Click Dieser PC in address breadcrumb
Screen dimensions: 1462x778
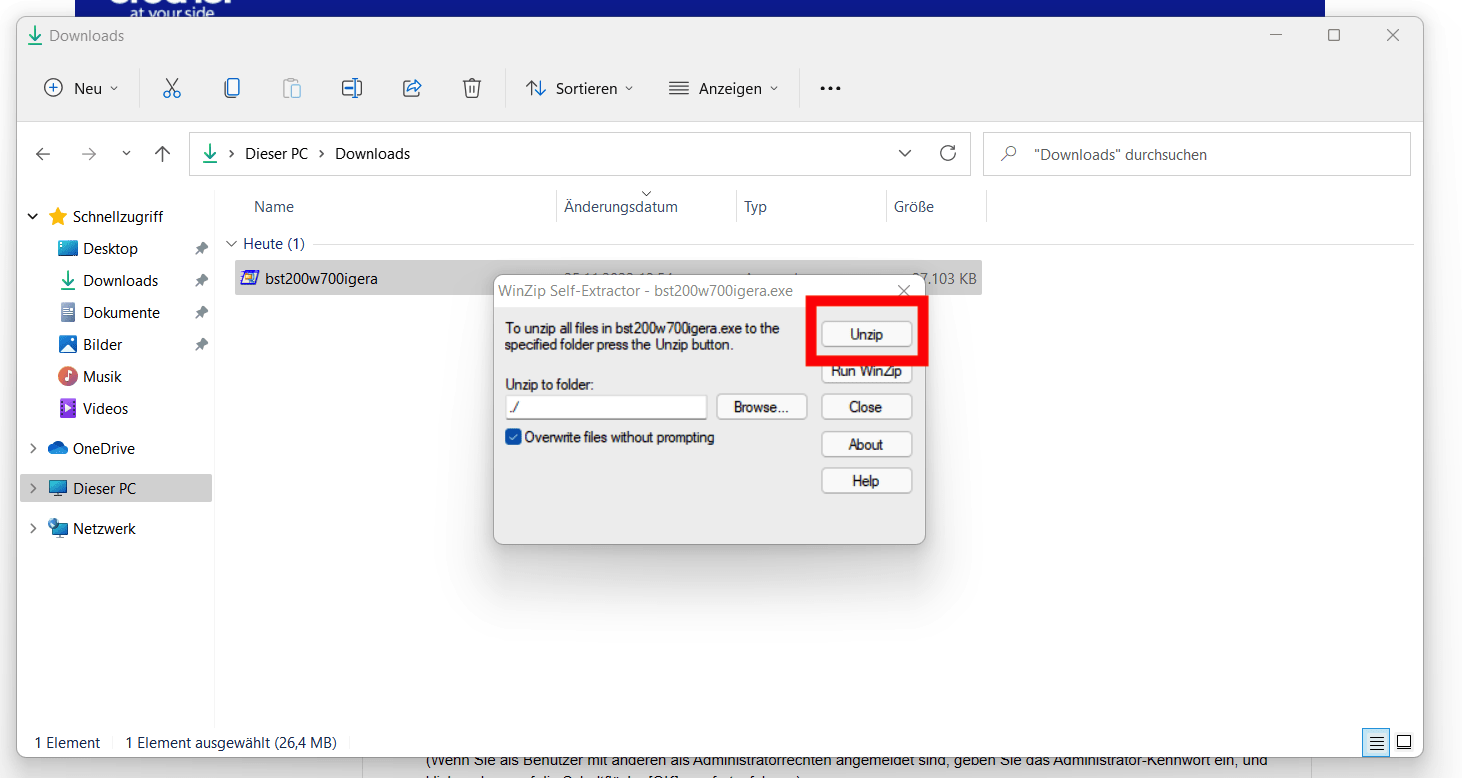click(276, 154)
